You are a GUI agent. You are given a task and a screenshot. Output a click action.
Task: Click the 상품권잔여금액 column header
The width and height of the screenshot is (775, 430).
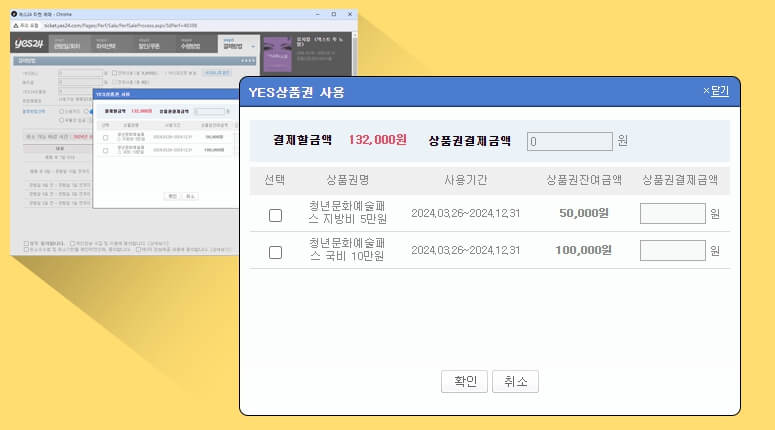click(x=584, y=180)
